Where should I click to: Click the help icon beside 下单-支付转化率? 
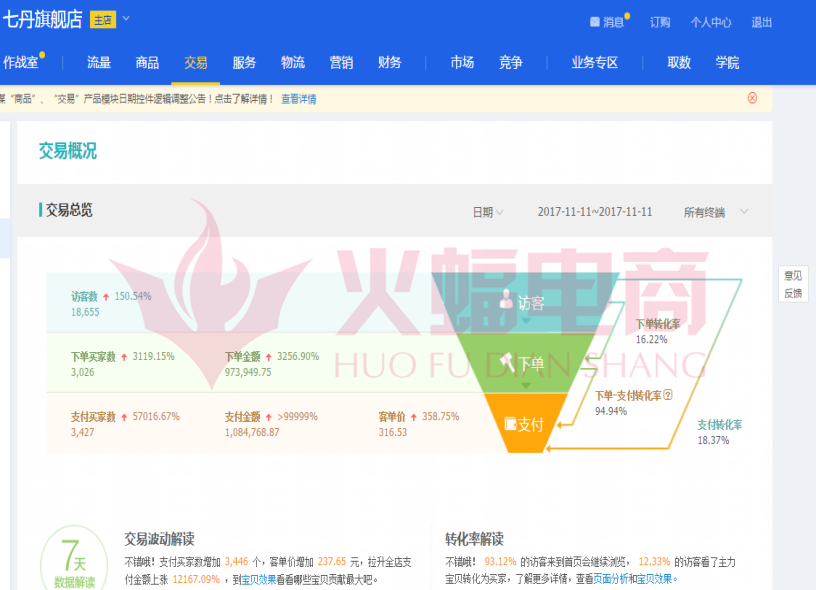click(668, 395)
